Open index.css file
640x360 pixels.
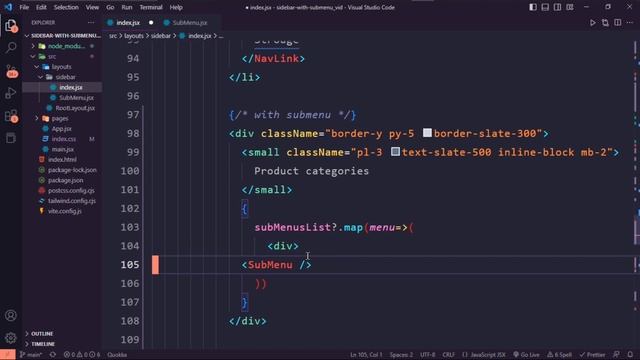(63, 139)
